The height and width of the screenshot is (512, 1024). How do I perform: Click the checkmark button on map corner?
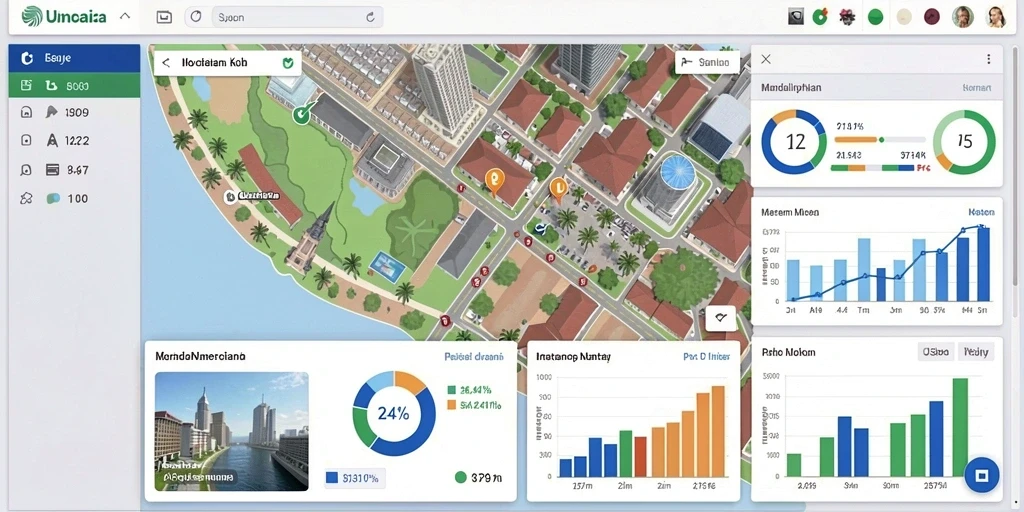coord(721,318)
